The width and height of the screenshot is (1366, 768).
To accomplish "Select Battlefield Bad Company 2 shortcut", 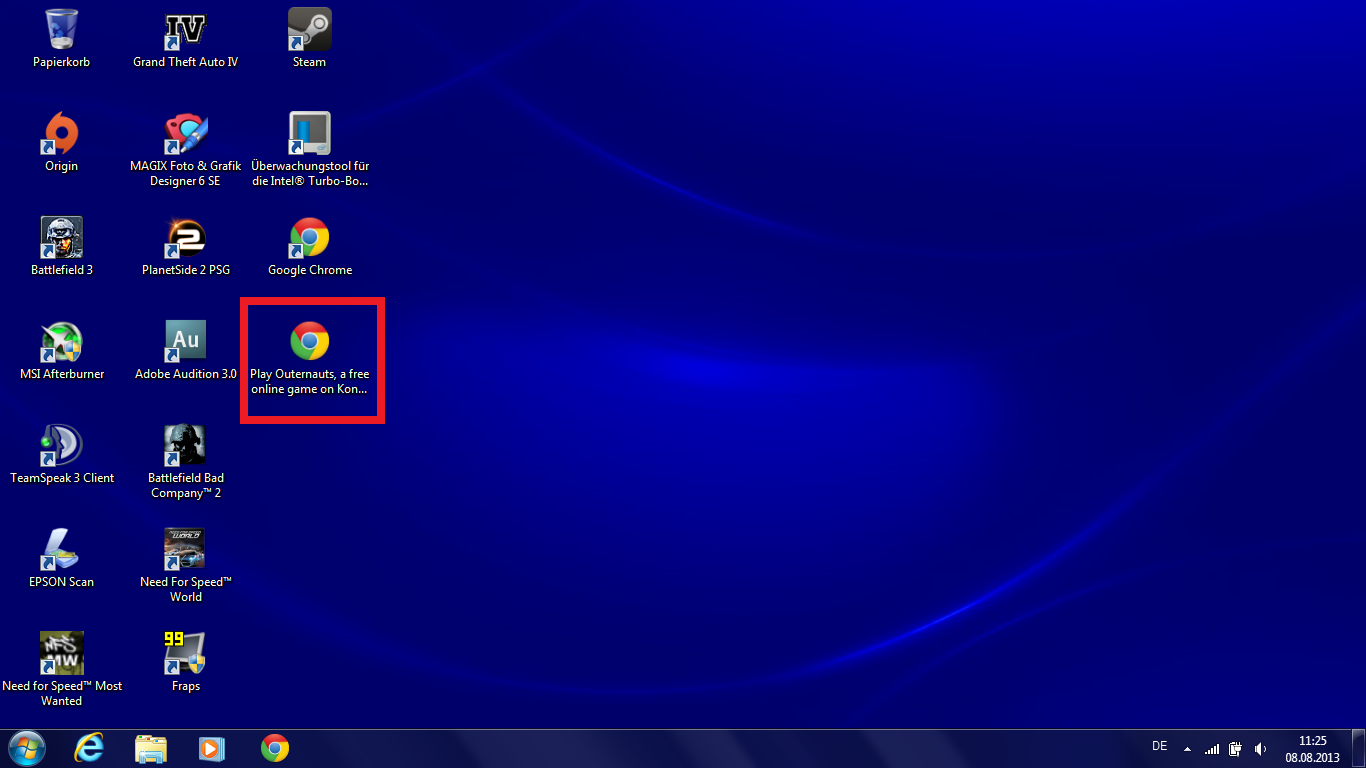I will click(185, 462).
